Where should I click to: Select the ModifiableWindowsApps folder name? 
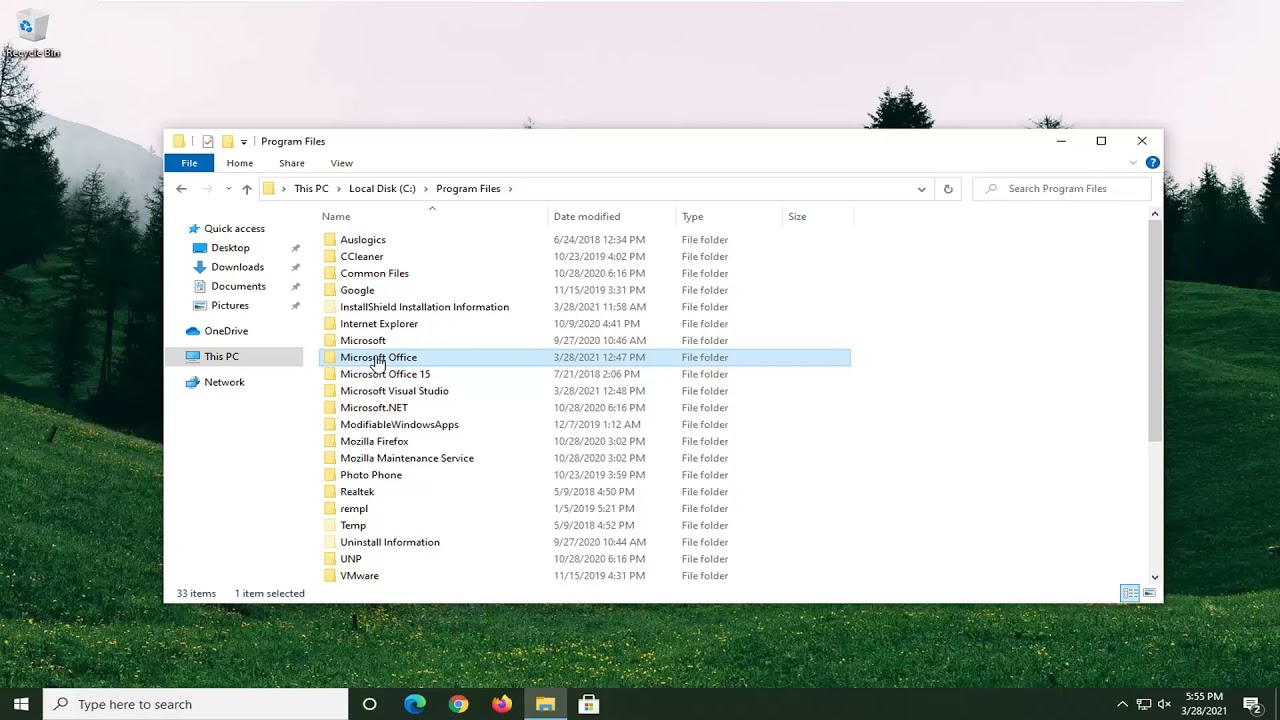[399, 425]
